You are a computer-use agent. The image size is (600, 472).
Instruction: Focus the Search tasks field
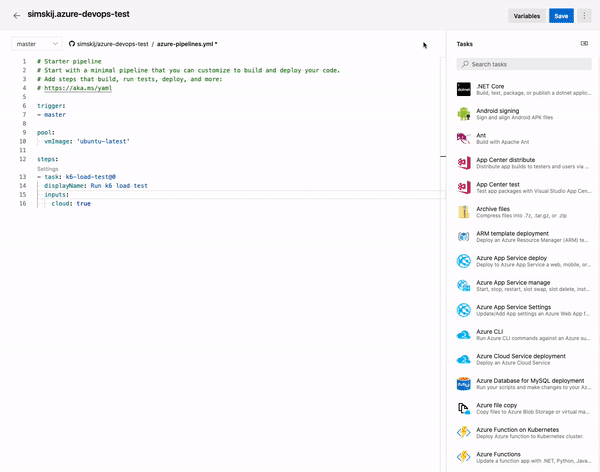(524, 64)
